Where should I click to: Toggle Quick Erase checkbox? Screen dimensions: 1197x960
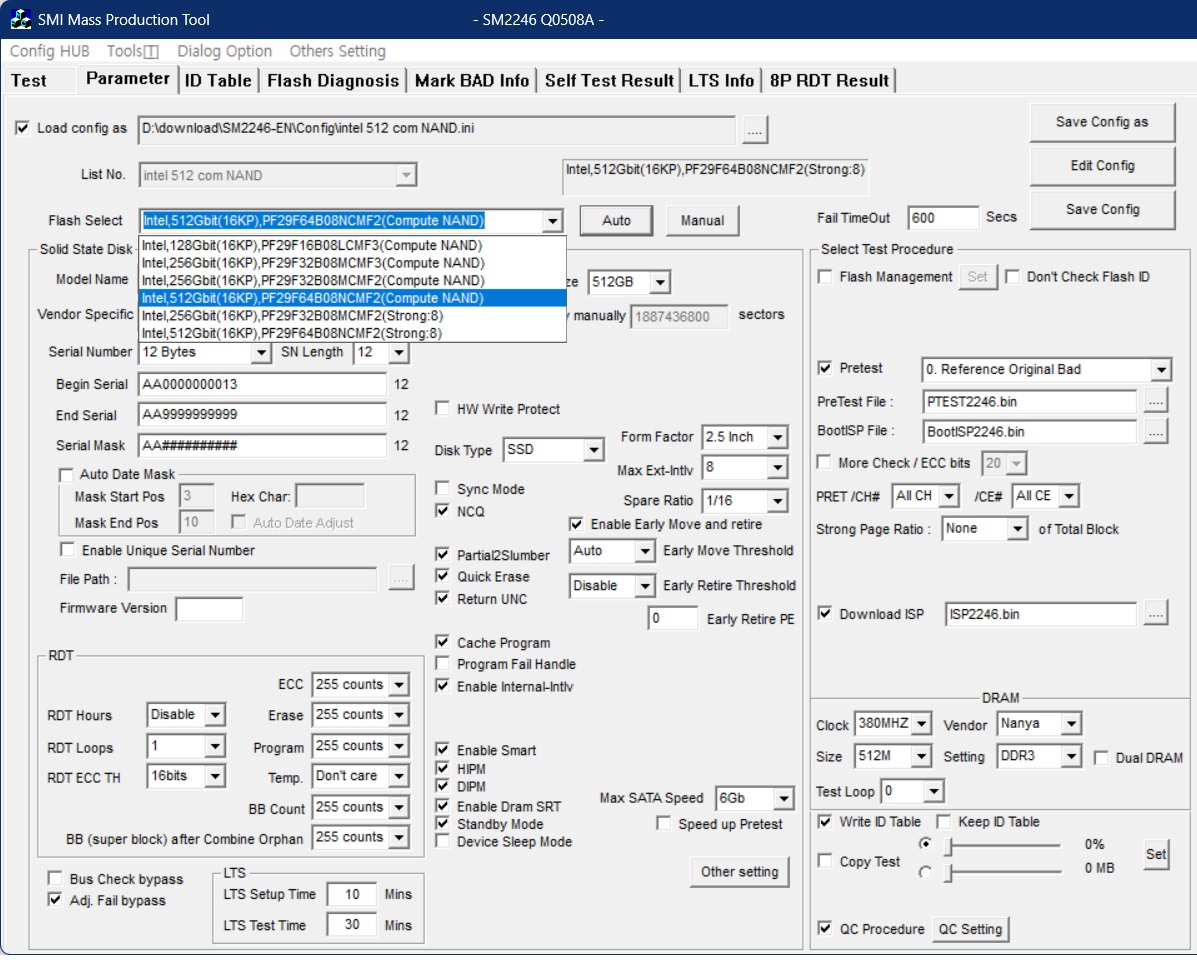coord(442,576)
